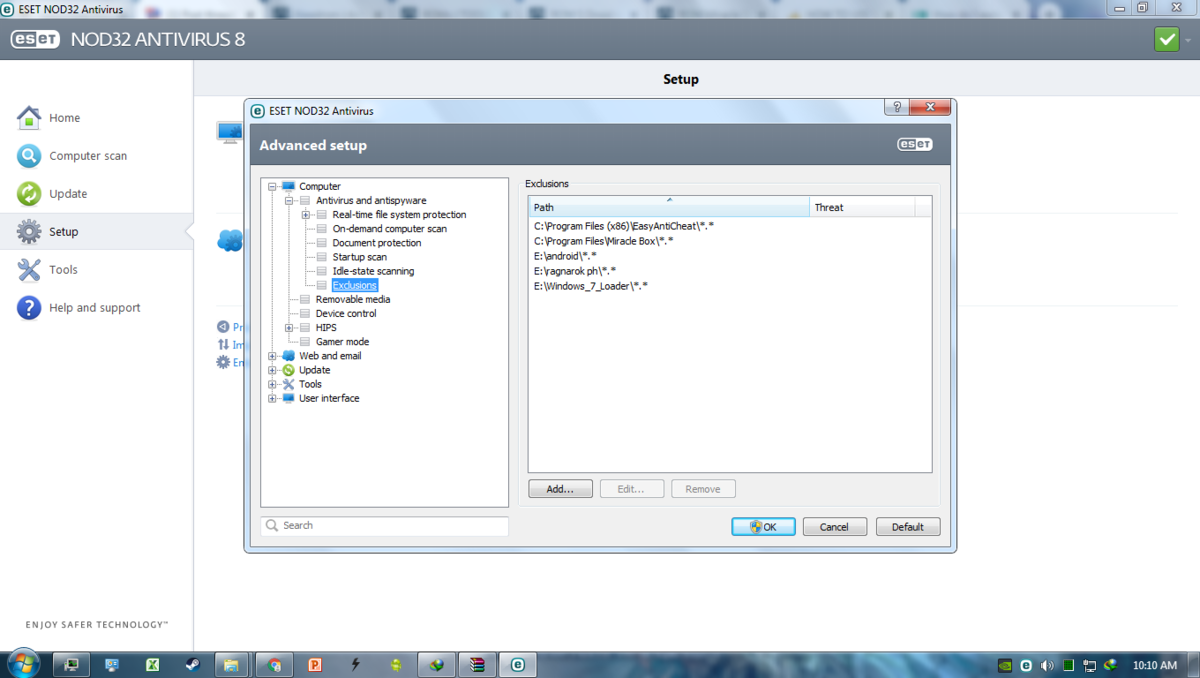The height and width of the screenshot is (678, 1200).
Task: Click the green Update icon in the tree
Action: coord(288,370)
